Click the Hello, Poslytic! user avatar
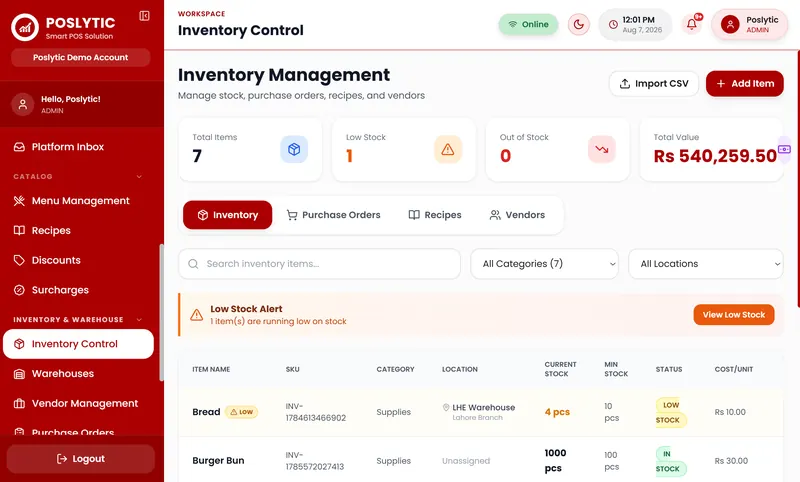The width and height of the screenshot is (800, 482). [x=23, y=105]
